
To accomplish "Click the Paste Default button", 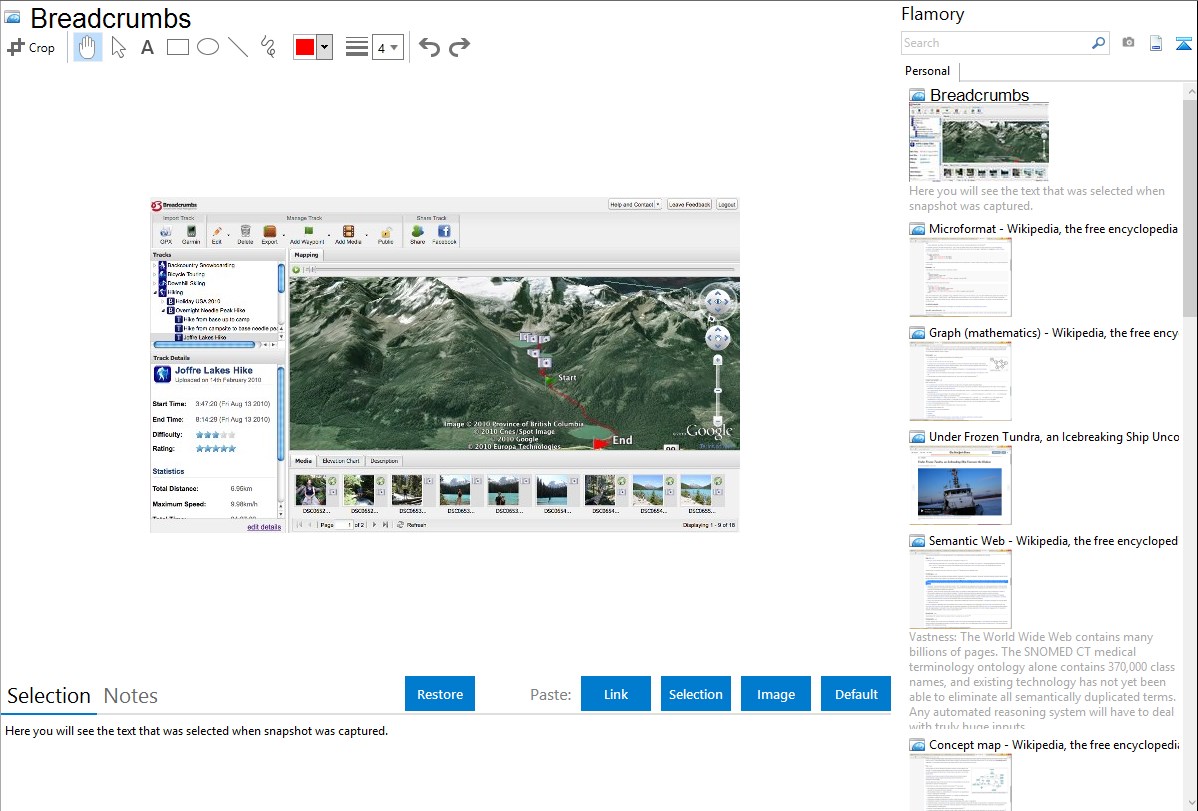I will click(x=856, y=694).
